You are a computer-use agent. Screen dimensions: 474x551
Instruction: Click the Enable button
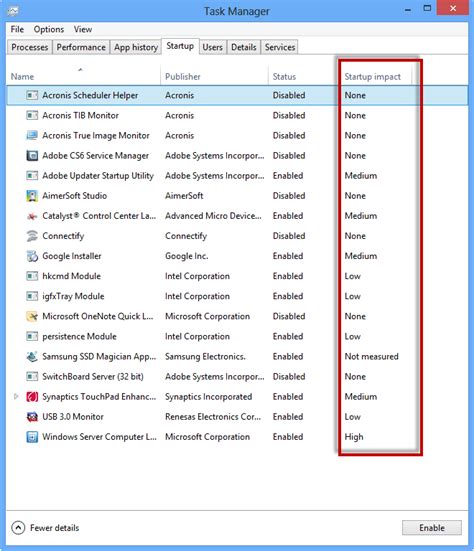[432, 527]
